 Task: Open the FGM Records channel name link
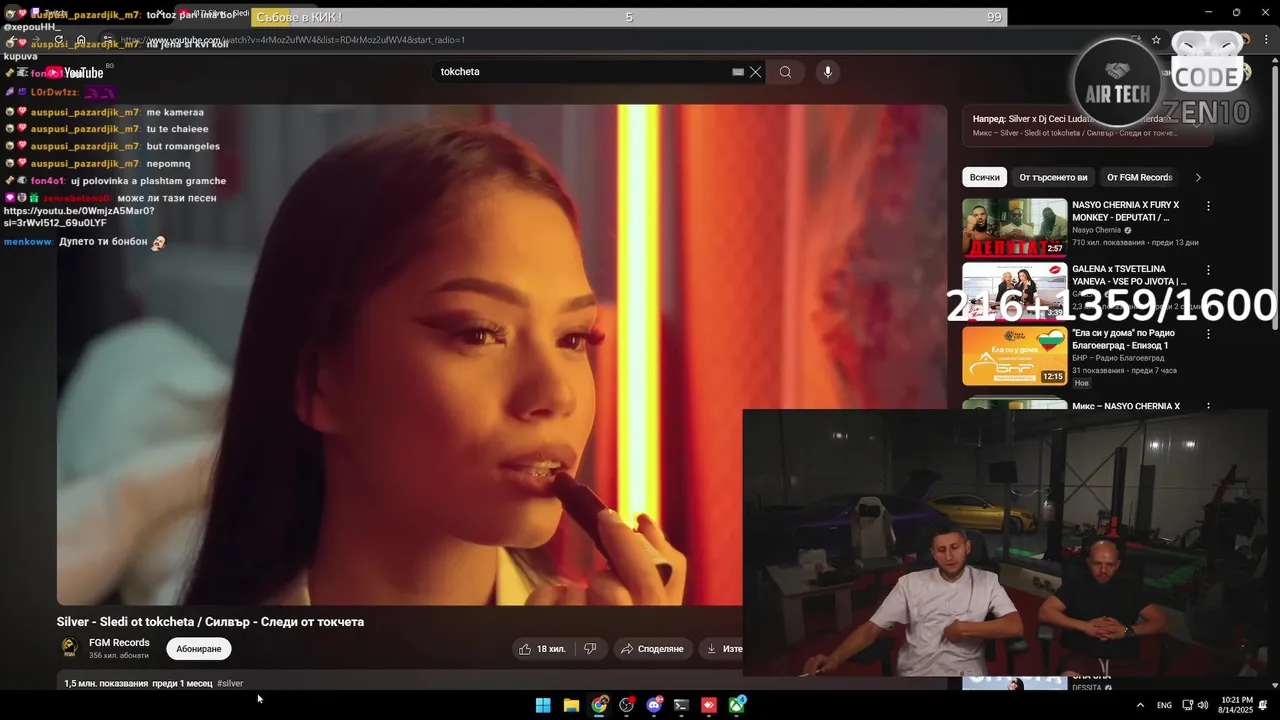point(119,643)
